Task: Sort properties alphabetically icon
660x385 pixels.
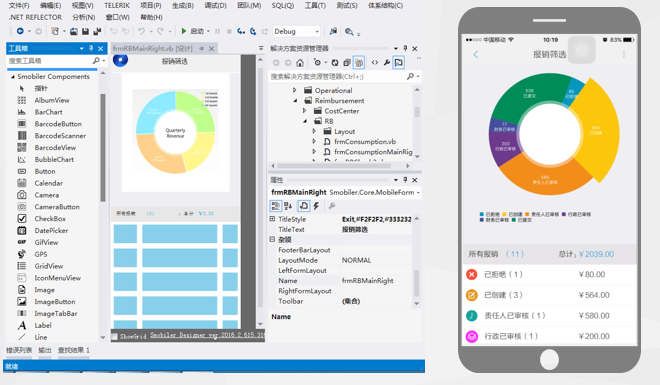Action: pyautogui.click(x=288, y=206)
